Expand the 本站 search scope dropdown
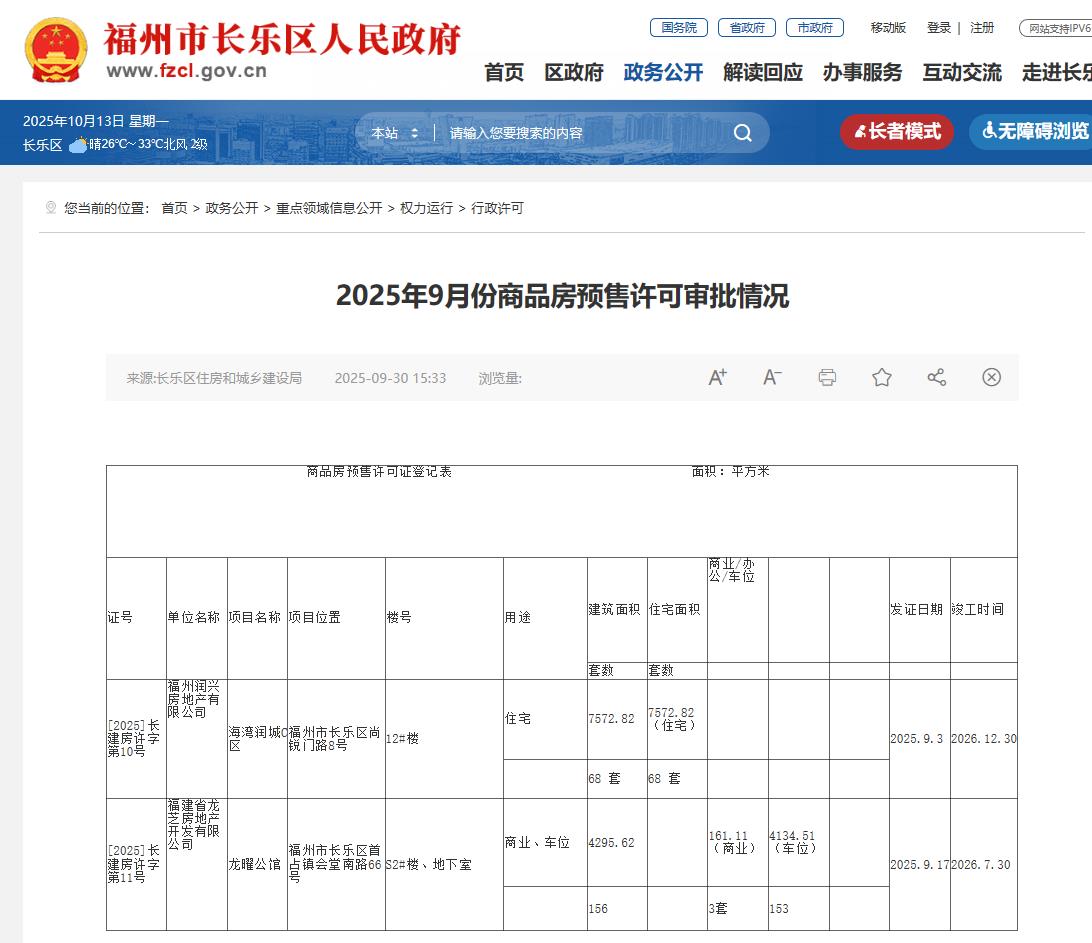 pyautogui.click(x=394, y=133)
